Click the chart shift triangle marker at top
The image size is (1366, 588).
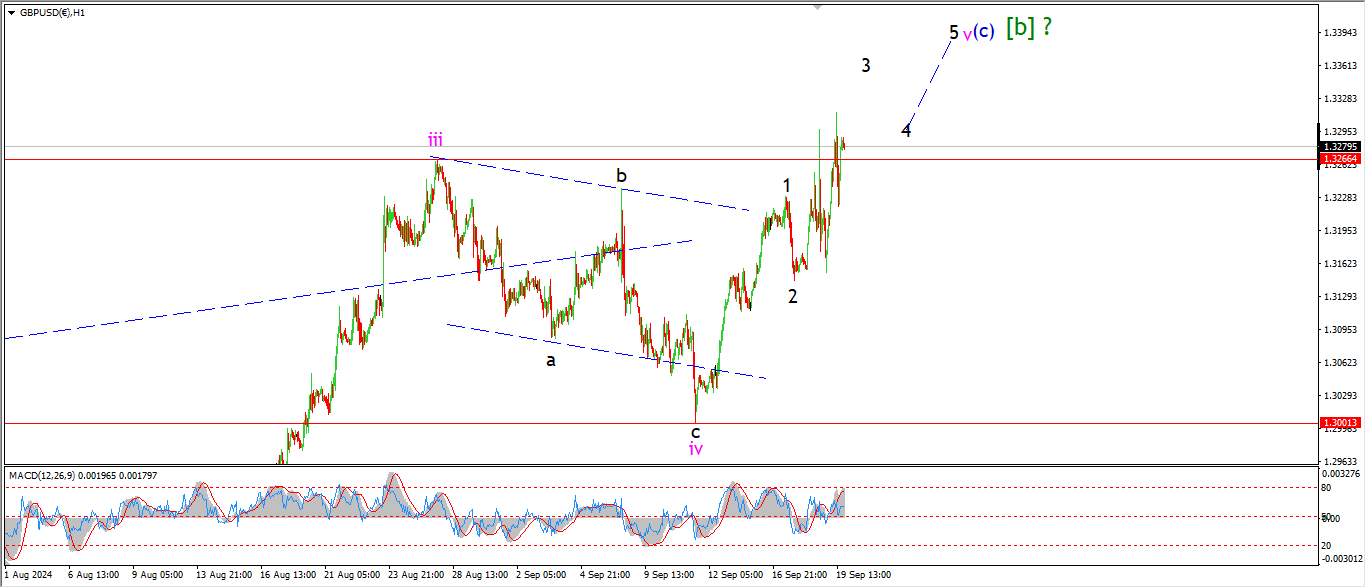(819, 7)
